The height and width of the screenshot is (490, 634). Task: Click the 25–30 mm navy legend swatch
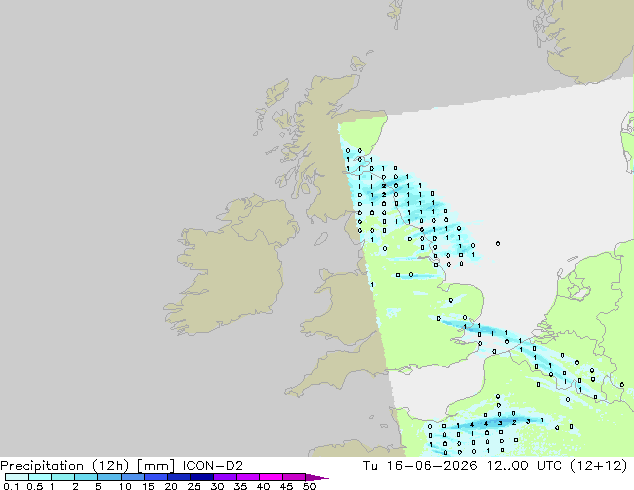point(201,477)
